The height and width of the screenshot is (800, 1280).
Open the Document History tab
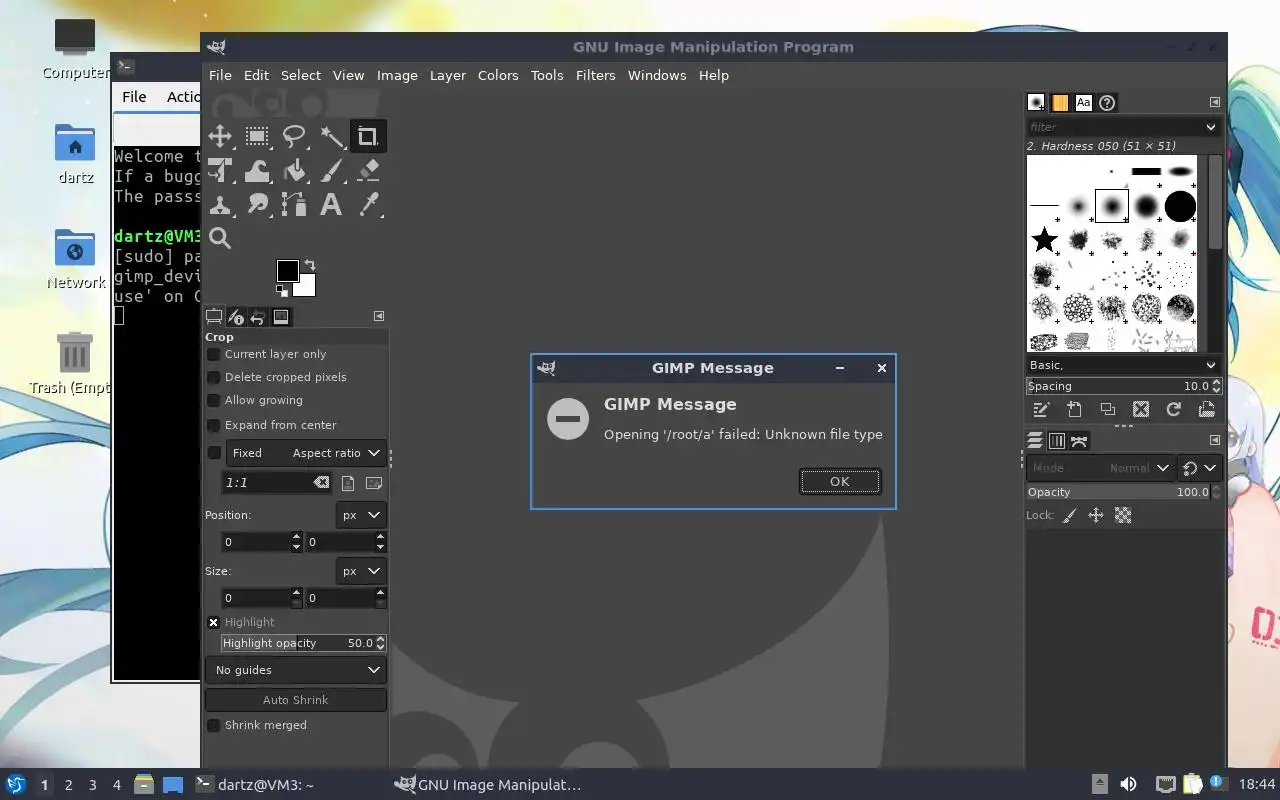click(x=1107, y=102)
